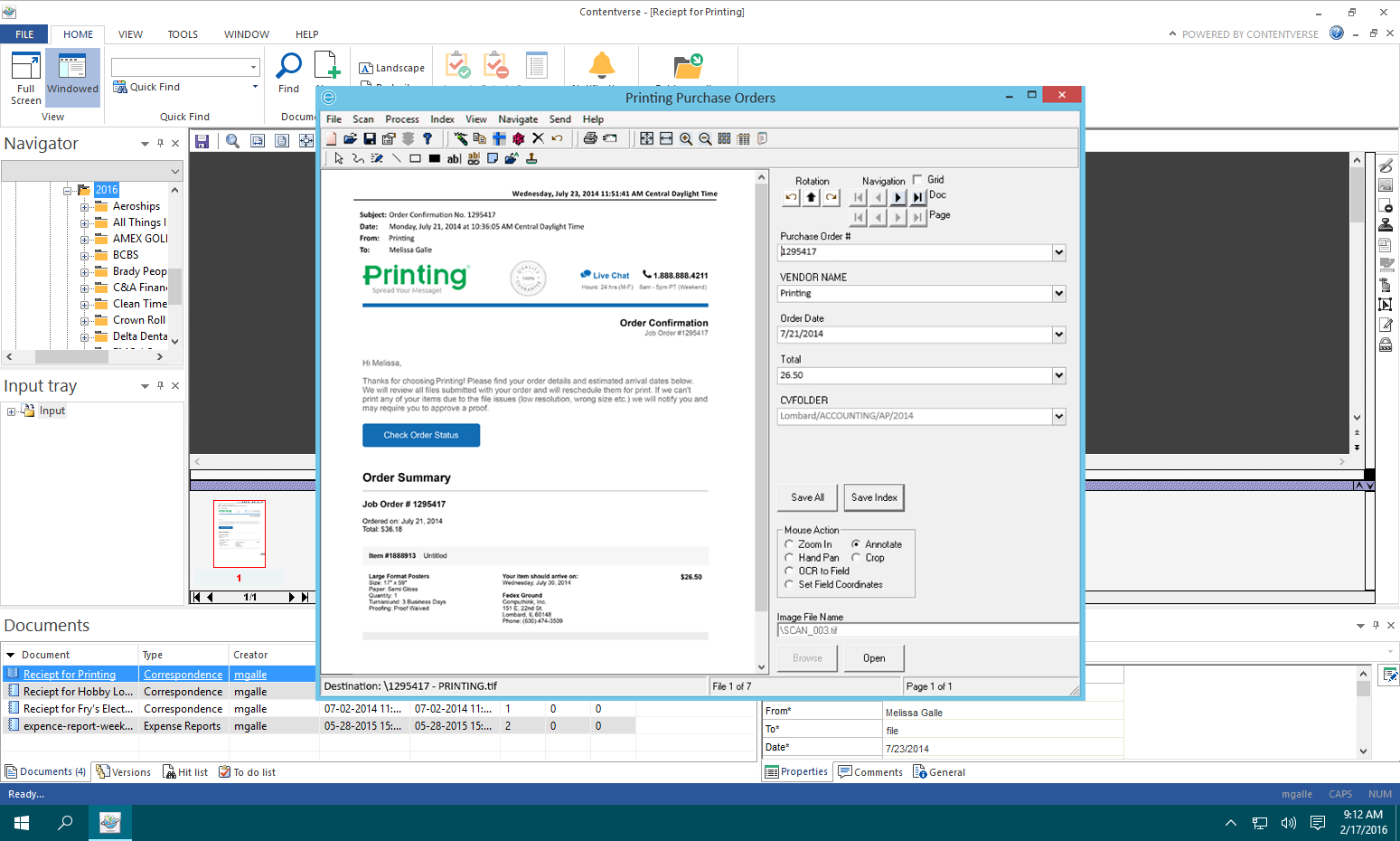Screen dimensions: 1400x841
Task: Click the taskbar search icon
Action: click(65, 823)
